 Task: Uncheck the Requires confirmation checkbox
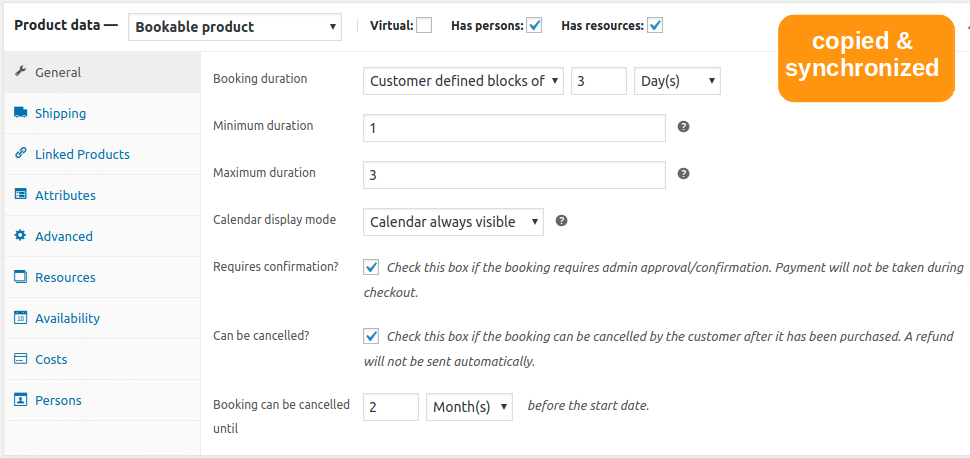tap(371, 267)
